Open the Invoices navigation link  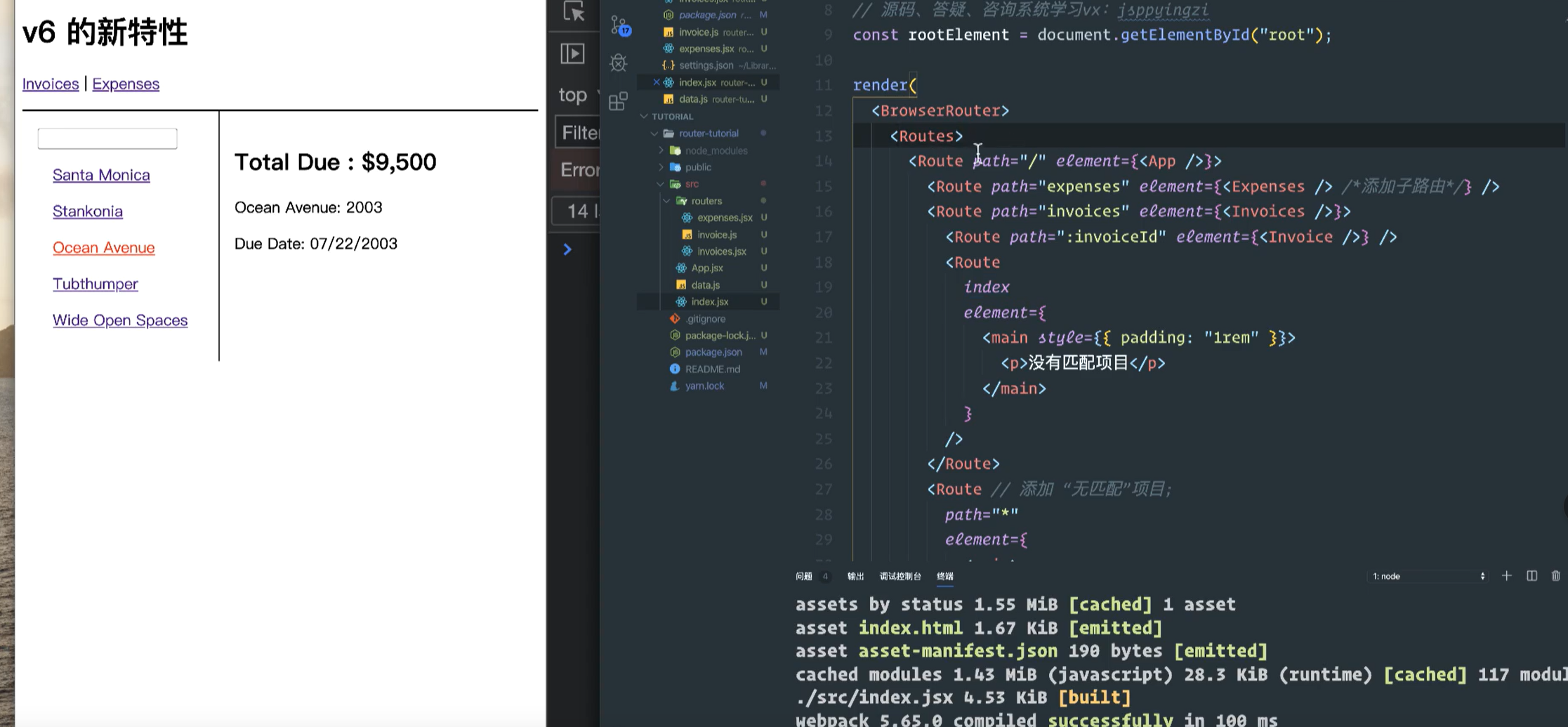pos(51,84)
